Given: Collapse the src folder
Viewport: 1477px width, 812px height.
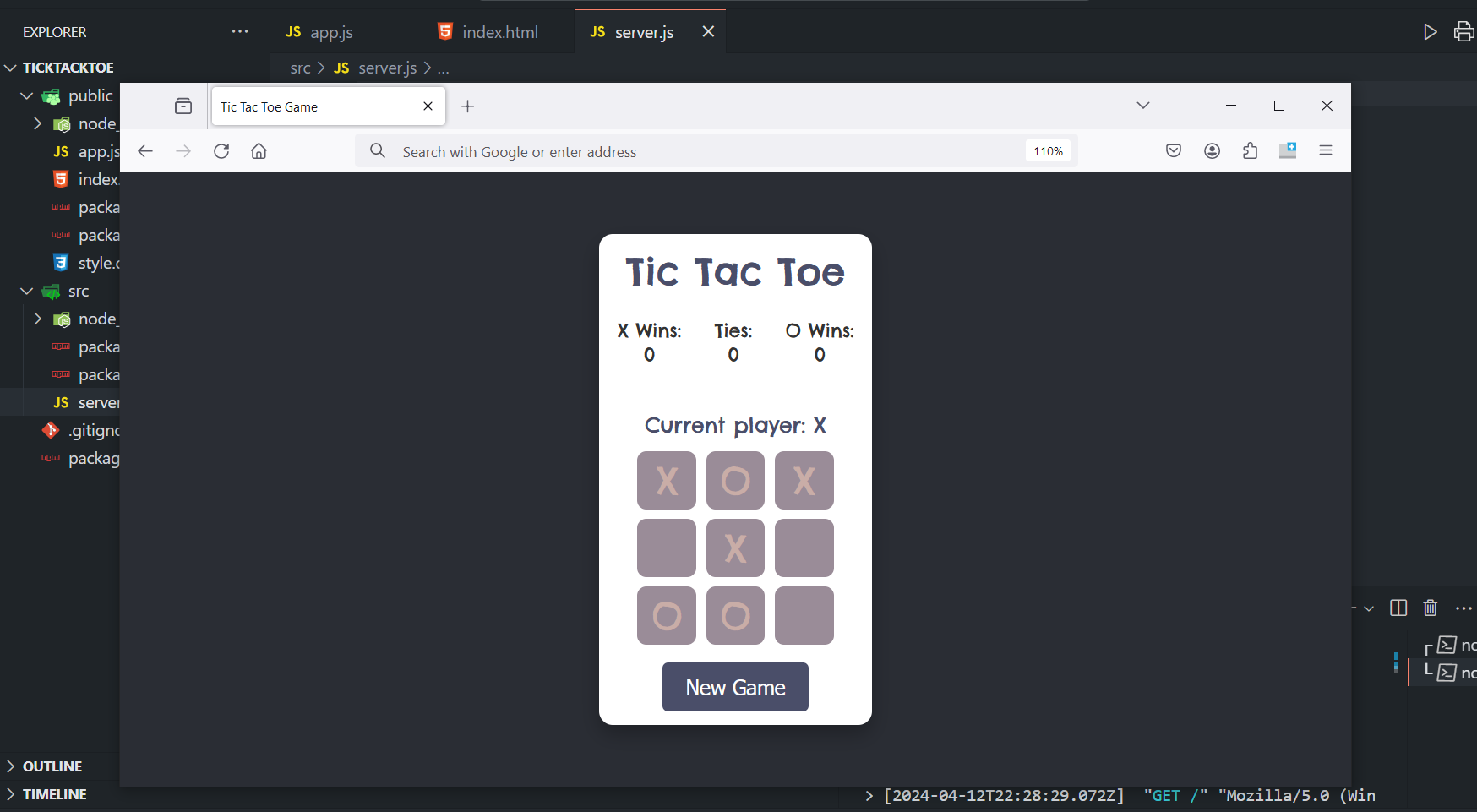Looking at the screenshot, I should pos(27,292).
